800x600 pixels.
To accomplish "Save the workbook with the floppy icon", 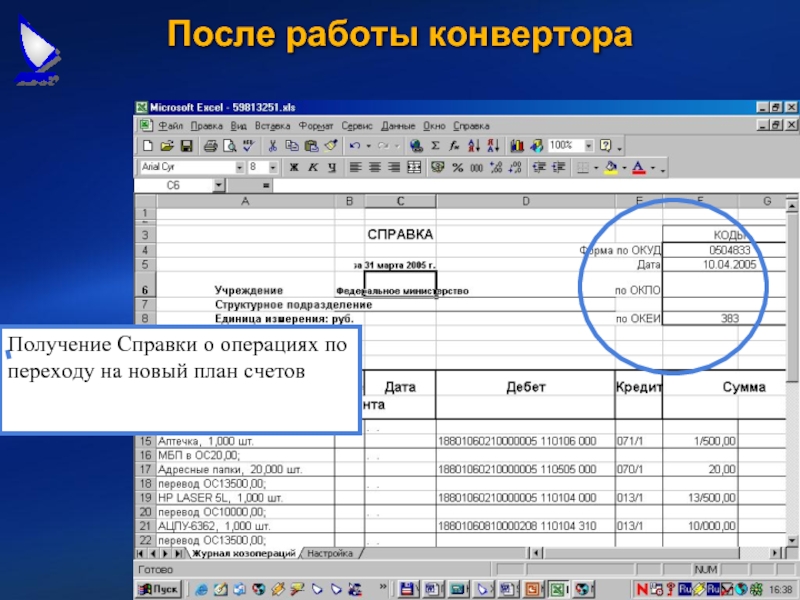I will (186, 146).
